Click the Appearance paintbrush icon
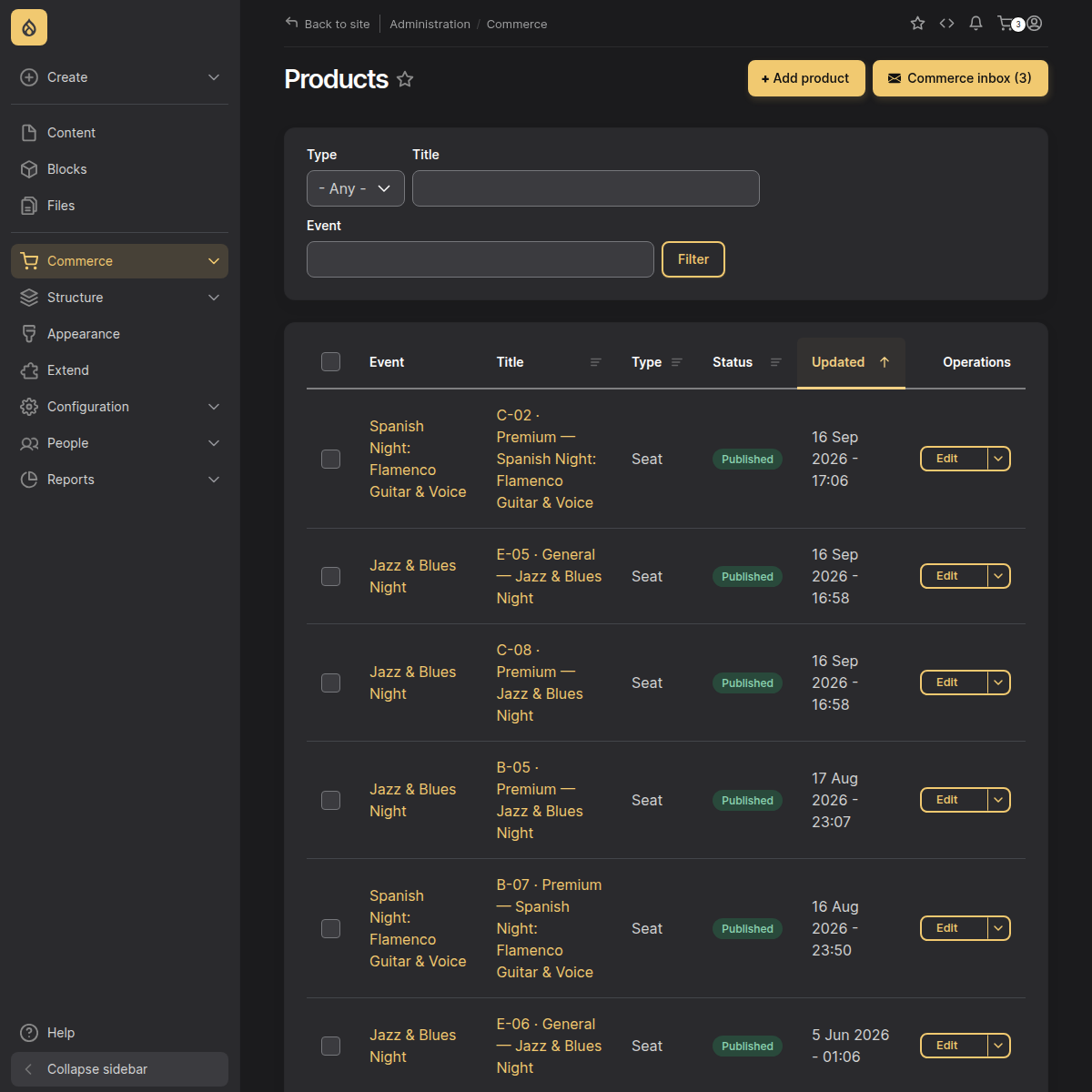Image resolution: width=1092 pixels, height=1092 pixels. coord(29,334)
